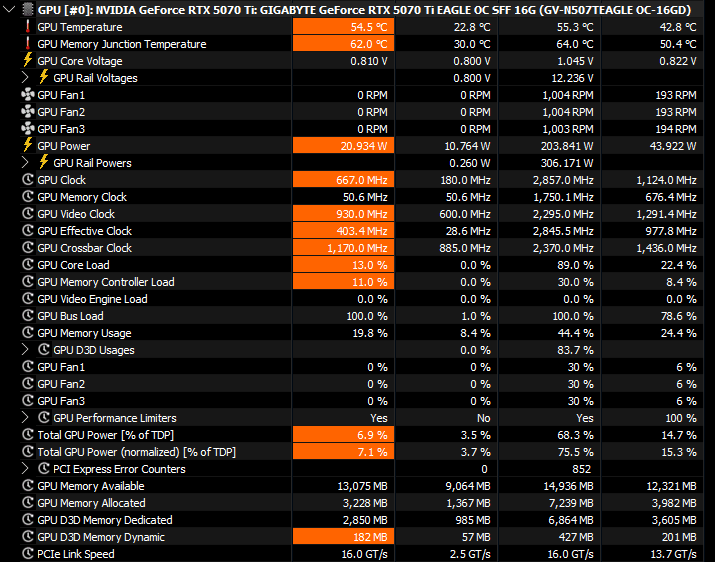The width and height of the screenshot is (715, 562).
Task: Click the icon next to PCIe Link Speed
Action: click(x=27, y=554)
